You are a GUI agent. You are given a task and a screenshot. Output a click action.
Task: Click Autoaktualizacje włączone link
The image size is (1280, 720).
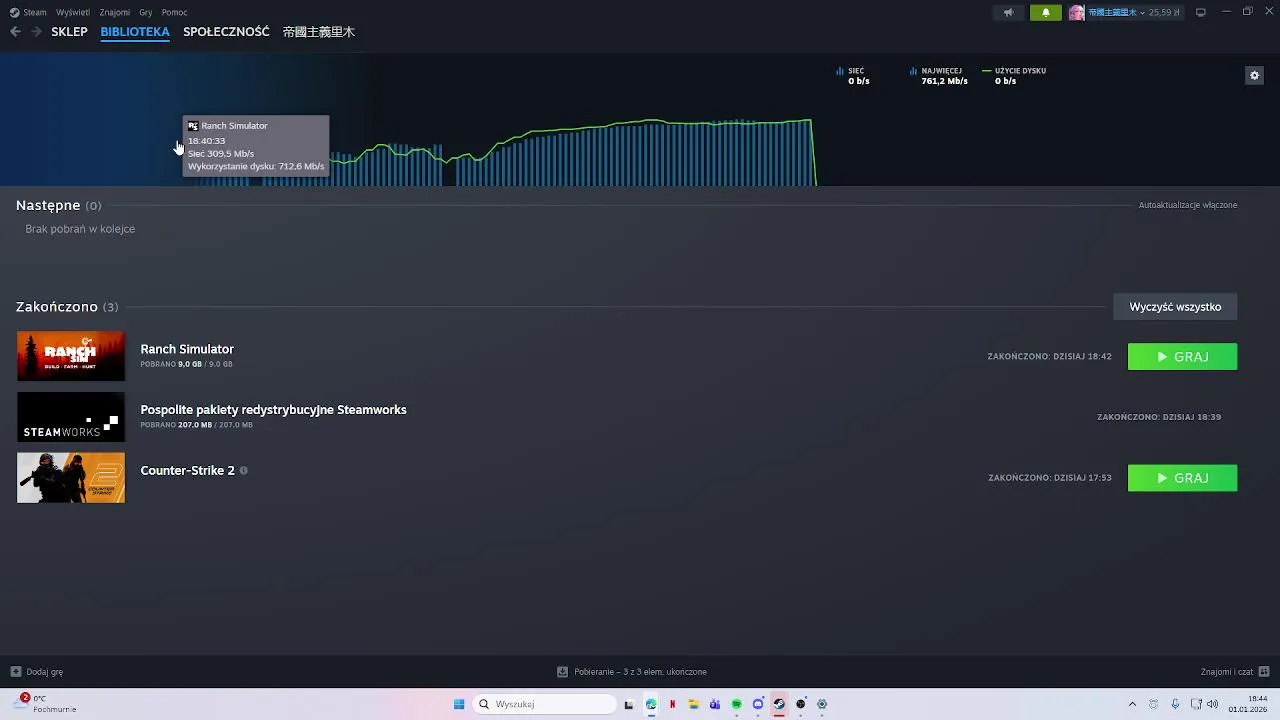[1188, 205]
